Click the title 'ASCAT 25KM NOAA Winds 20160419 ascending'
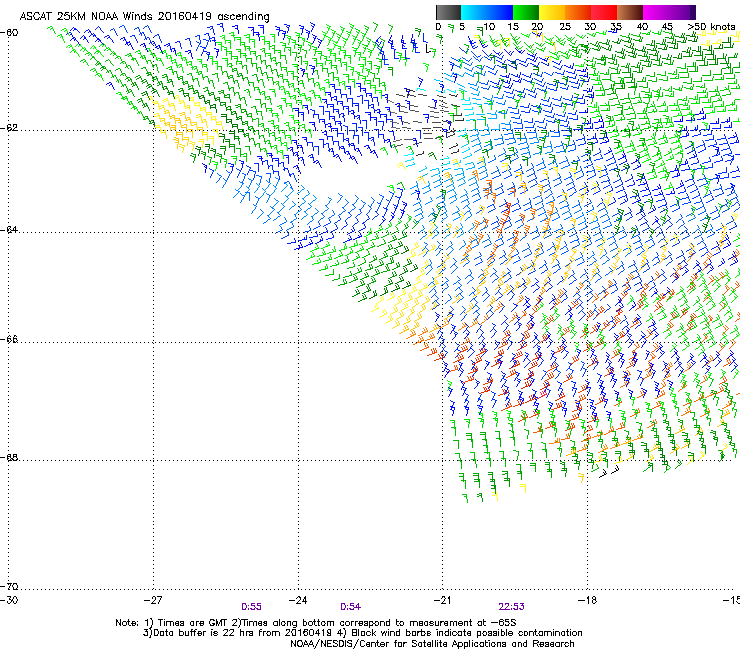Screen dimensions: 740x650 point(144,16)
